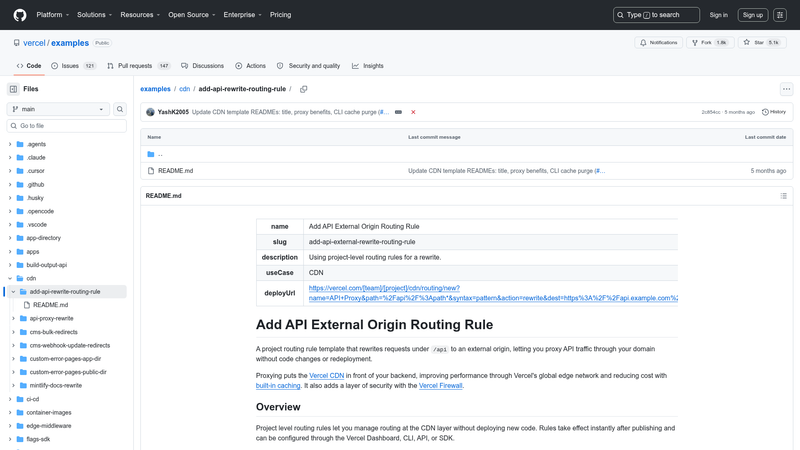The height and width of the screenshot is (450, 800).
Task: Click README.md file icon in file table
Action: click(151, 171)
